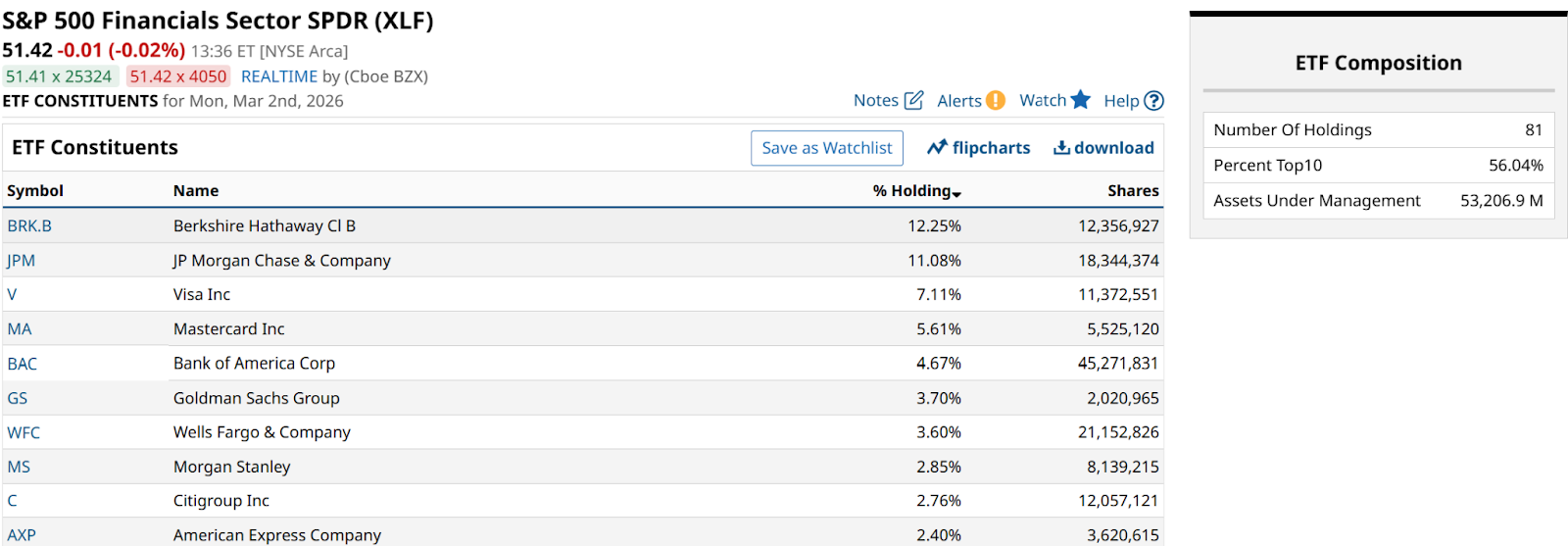The image size is (1568, 546).
Task: Click the flipcharts chart icon
Action: (x=938, y=147)
